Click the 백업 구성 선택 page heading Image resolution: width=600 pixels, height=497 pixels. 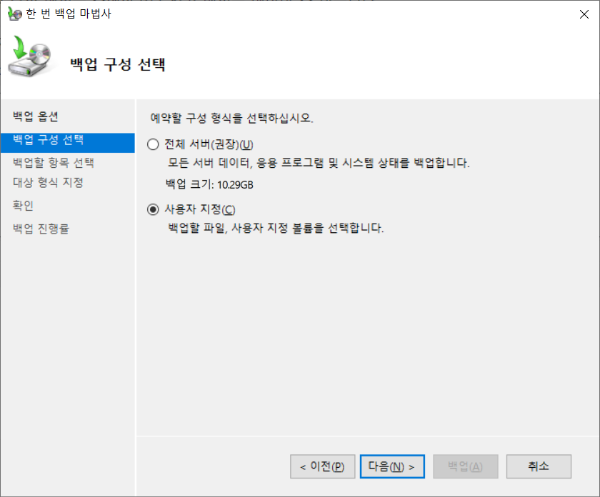tap(117, 64)
